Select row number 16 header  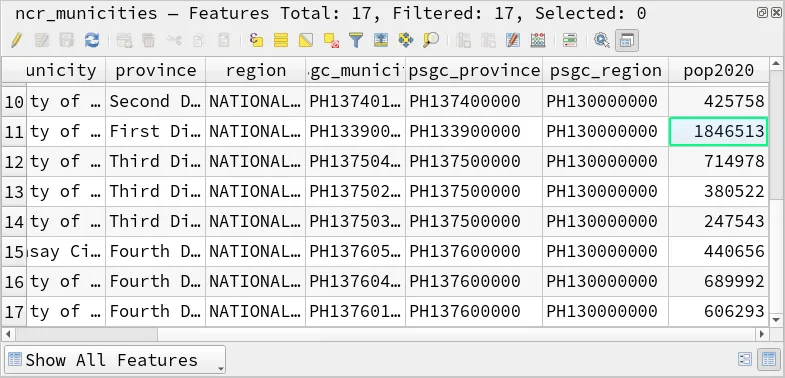pos(14,282)
